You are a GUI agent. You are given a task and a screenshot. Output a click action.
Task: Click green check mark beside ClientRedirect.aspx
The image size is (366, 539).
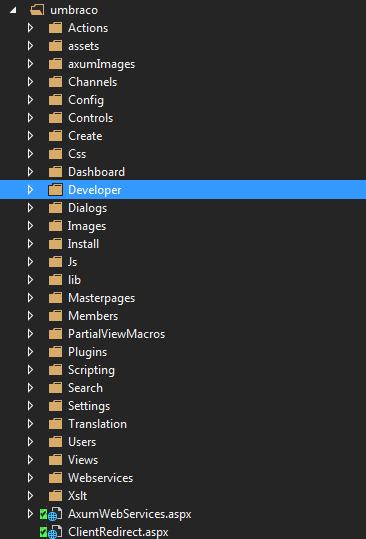pyautogui.click(x=43, y=532)
